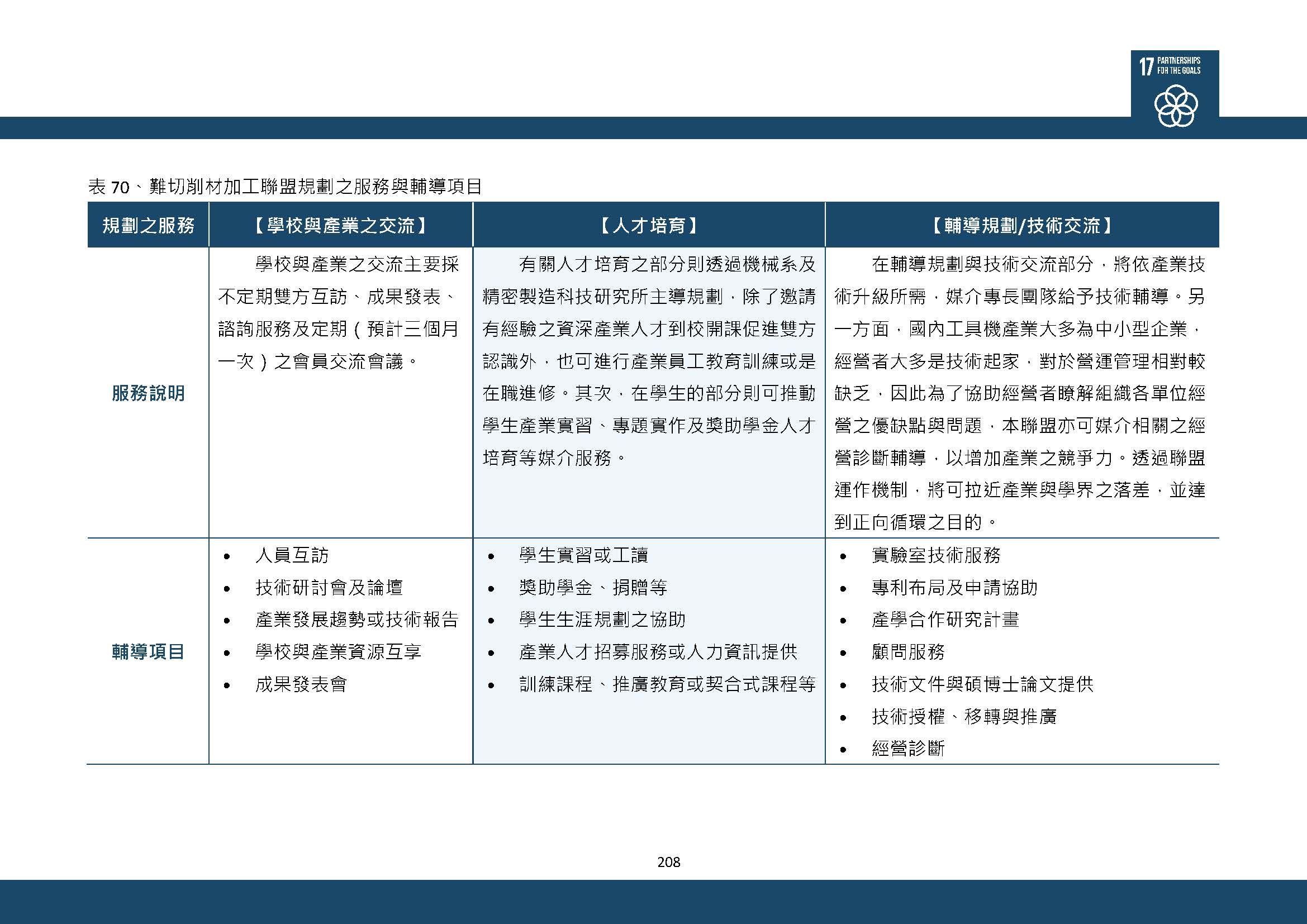Image resolution: width=1307 pixels, height=924 pixels.
Task: Click the table caption 表 70、難切削材加工聯盟規劃之服務與輔導項目
Action: (x=285, y=187)
